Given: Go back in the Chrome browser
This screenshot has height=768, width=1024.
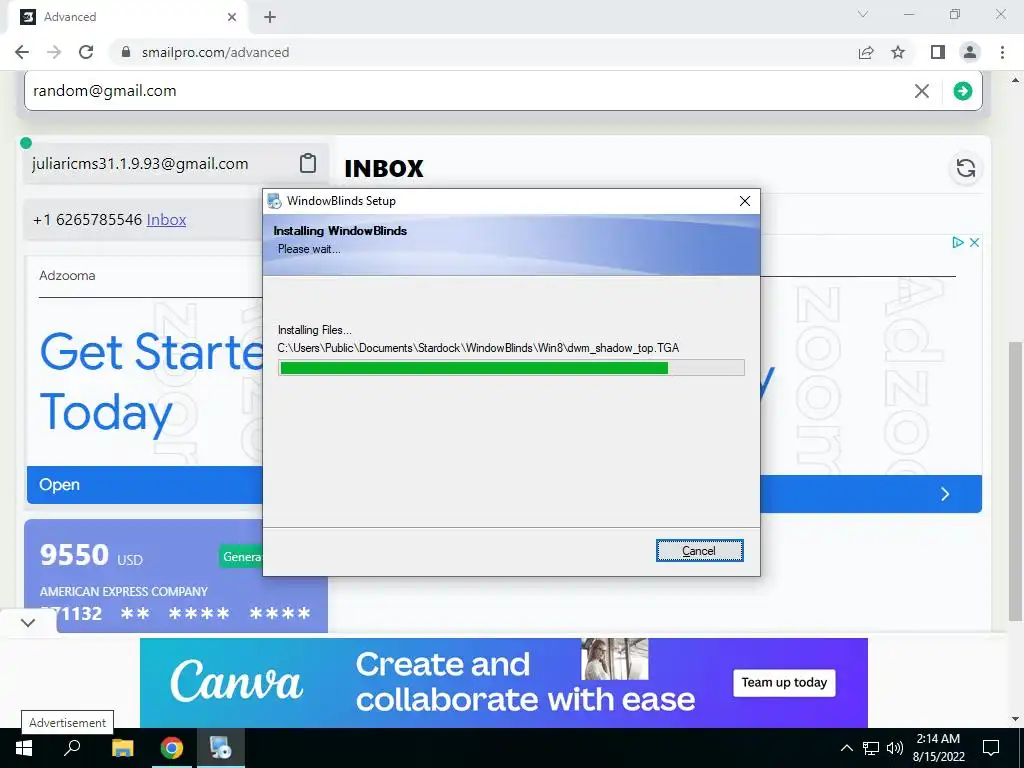Looking at the screenshot, I should tap(22, 52).
